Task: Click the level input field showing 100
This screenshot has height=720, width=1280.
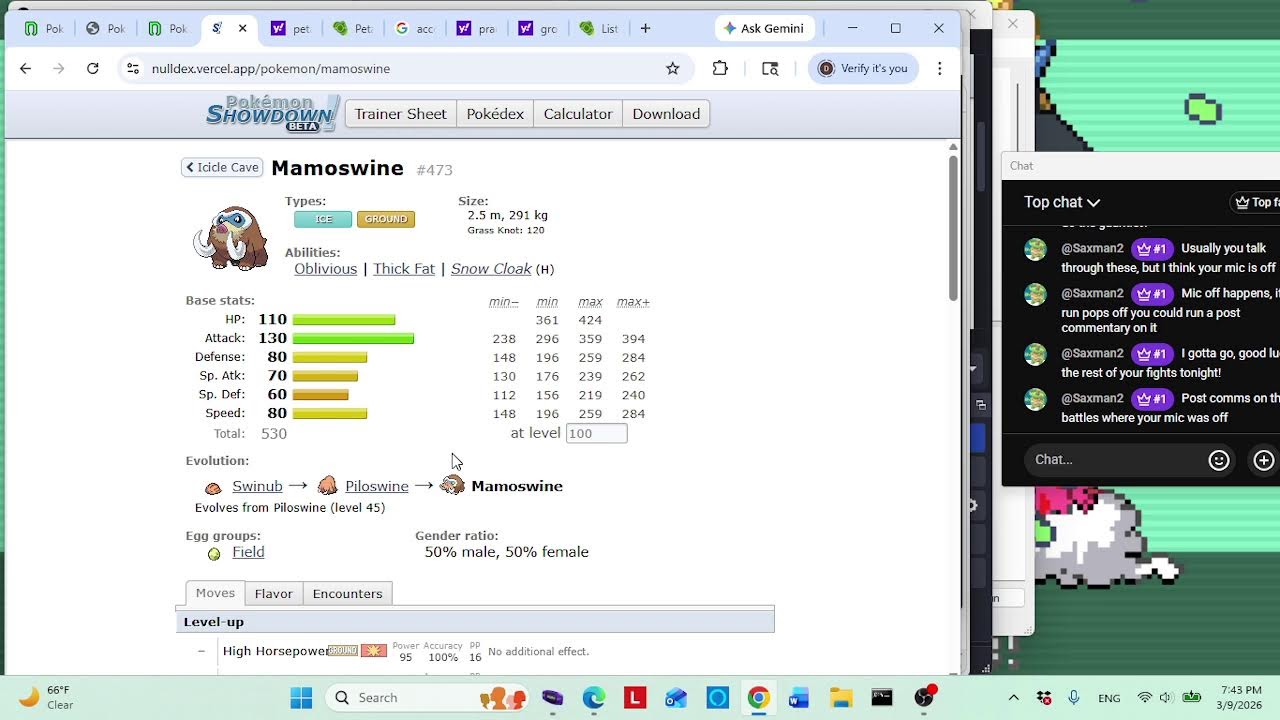Action: click(596, 433)
